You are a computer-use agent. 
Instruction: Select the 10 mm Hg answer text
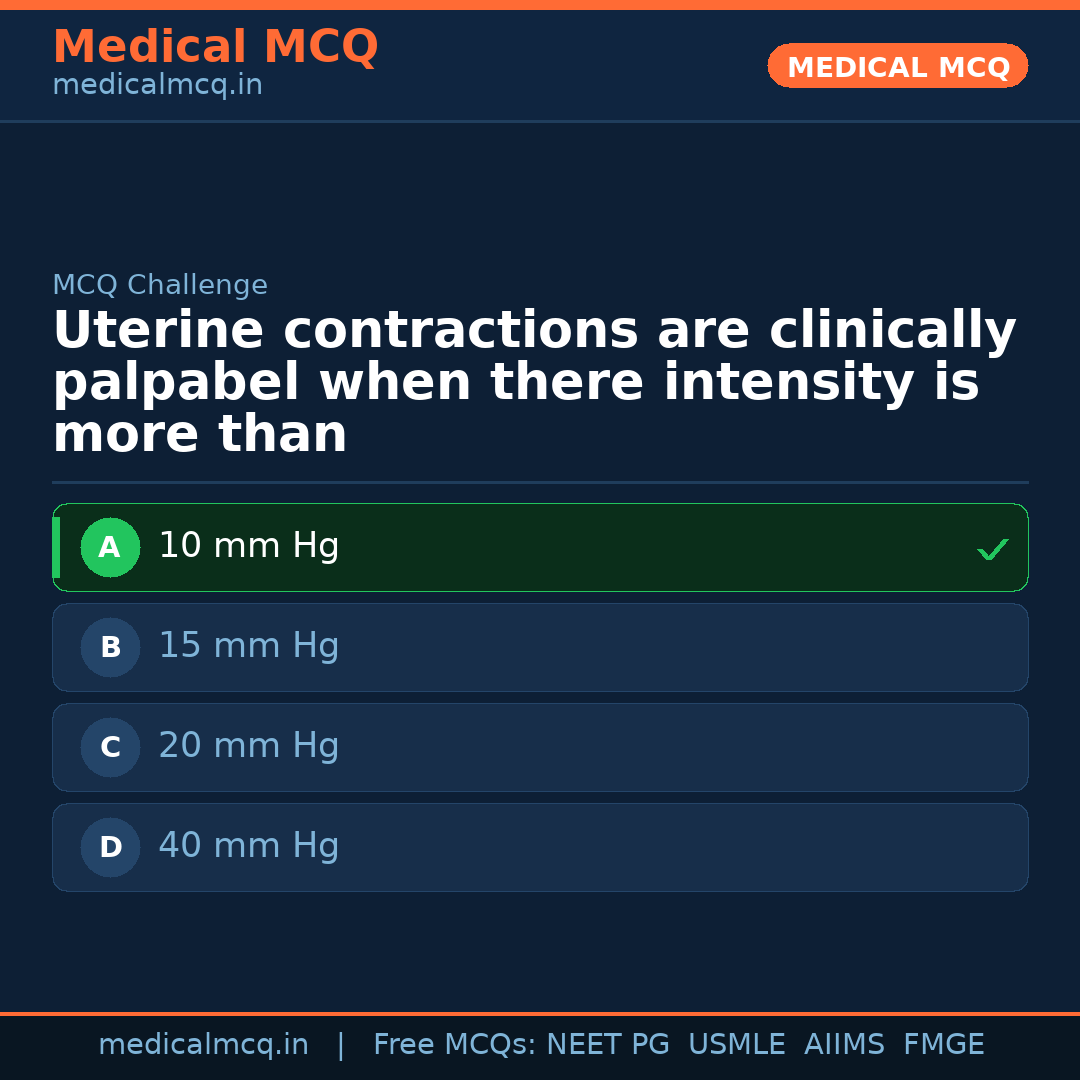[x=249, y=546]
